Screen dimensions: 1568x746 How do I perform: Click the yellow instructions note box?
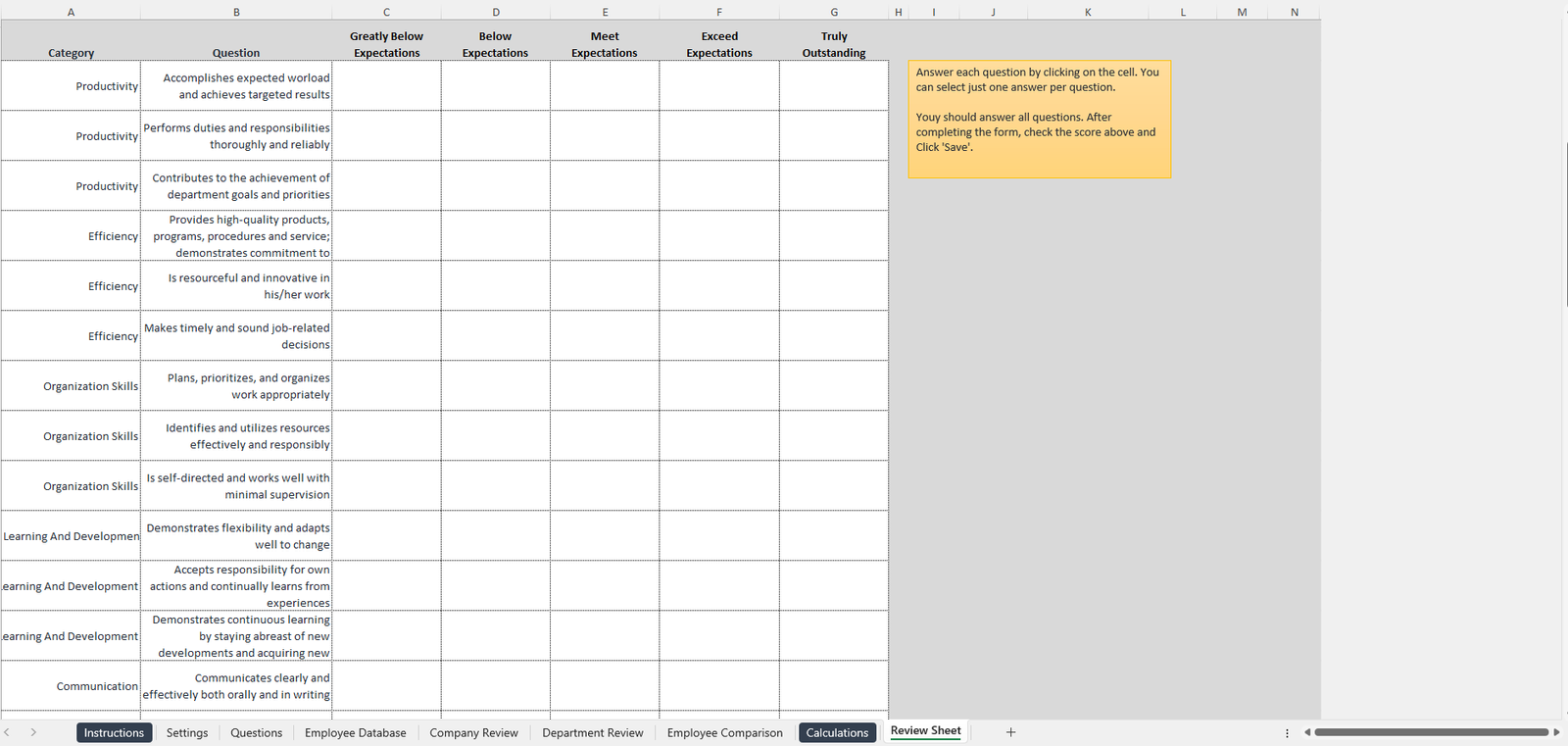(x=1039, y=120)
